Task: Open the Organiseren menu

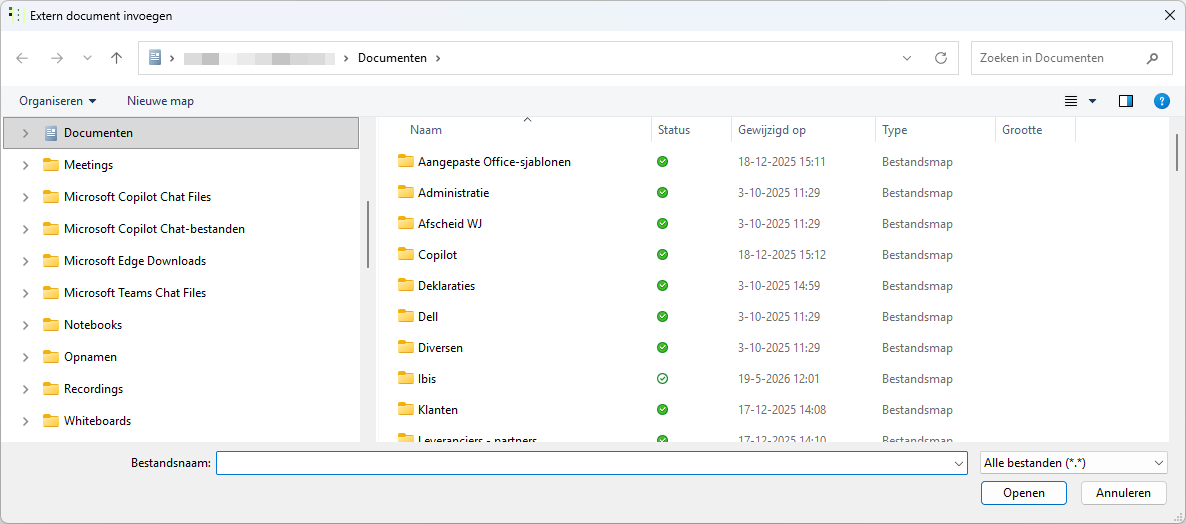Action: pyautogui.click(x=58, y=101)
